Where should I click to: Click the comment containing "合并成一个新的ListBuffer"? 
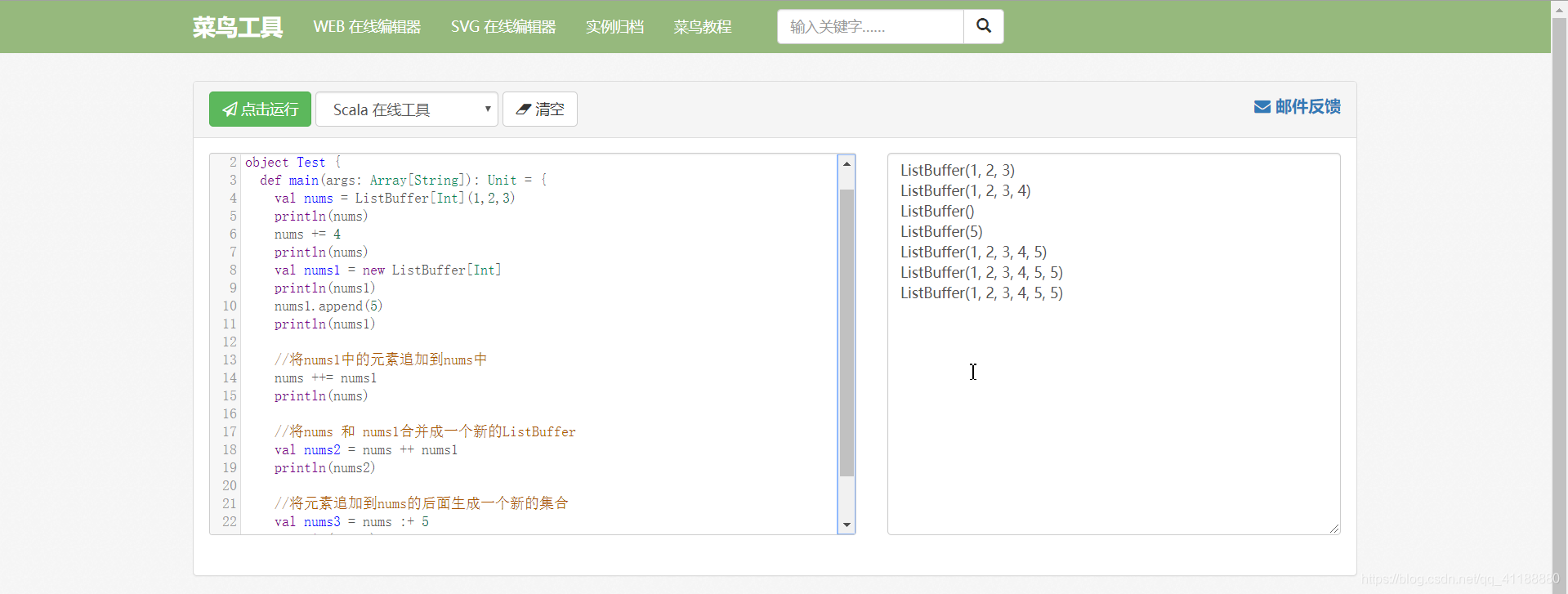click(425, 431)
